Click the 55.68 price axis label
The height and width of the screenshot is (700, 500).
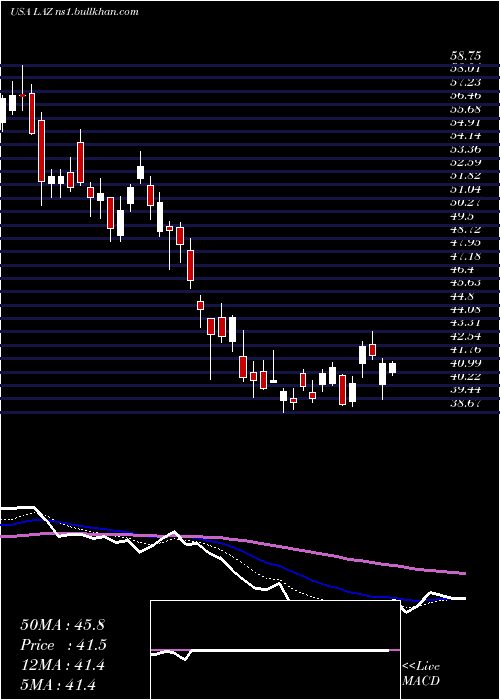coord(465,109)
